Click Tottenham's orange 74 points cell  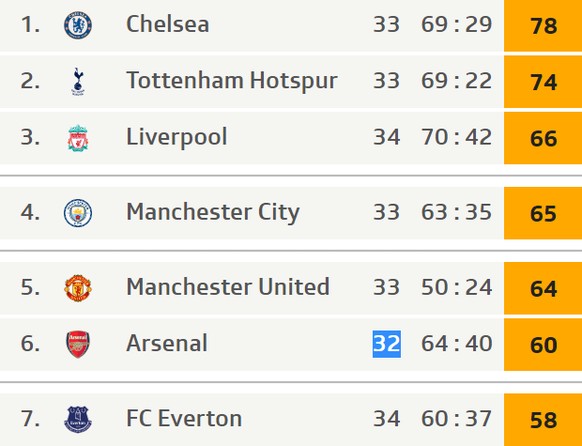tap(543, 82)
